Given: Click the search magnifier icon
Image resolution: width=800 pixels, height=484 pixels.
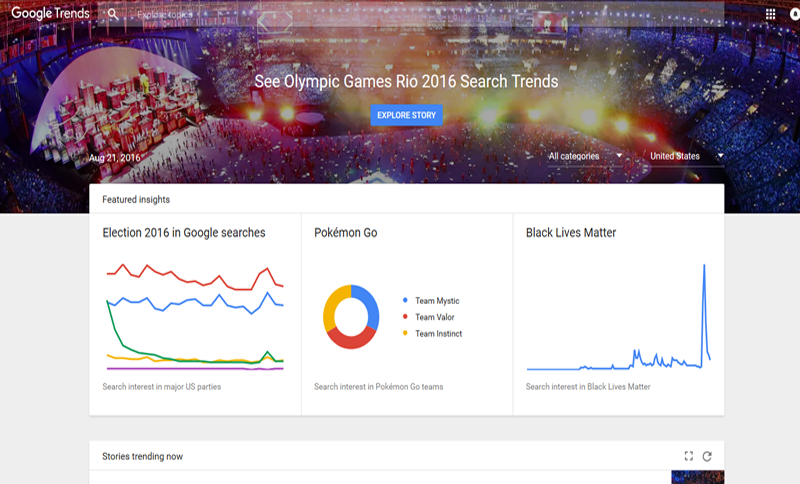Looking at the screenshot, I should click(x=113, y=14).
